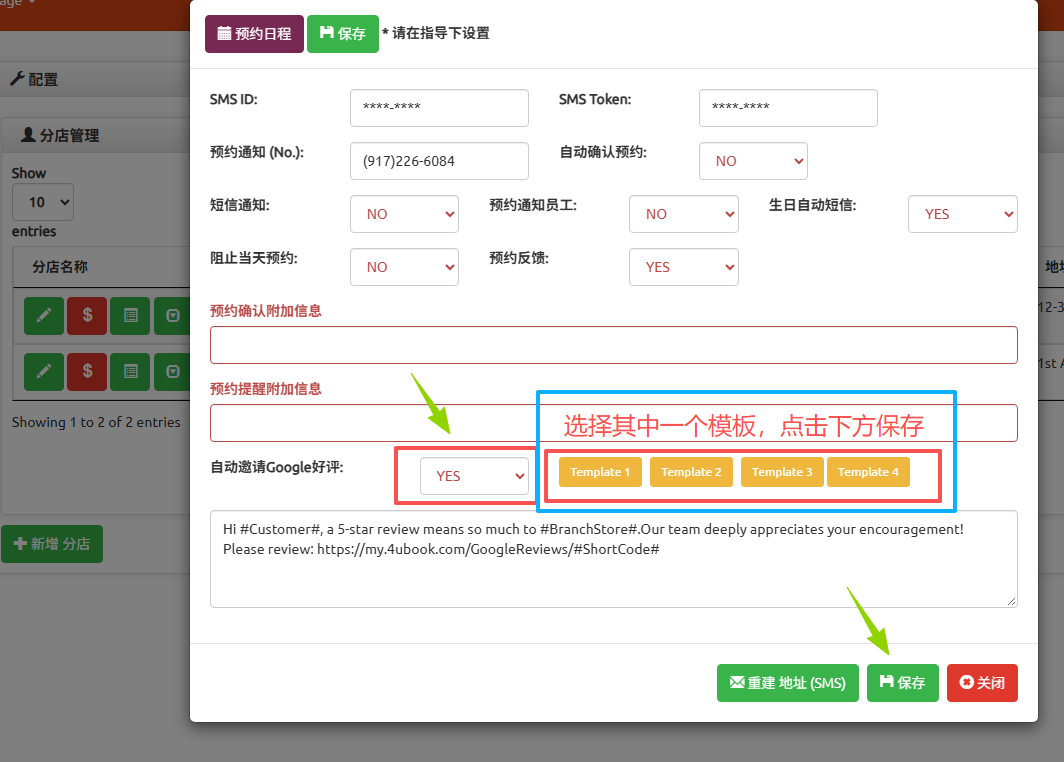Click the green list icon in first branch row

130,316
